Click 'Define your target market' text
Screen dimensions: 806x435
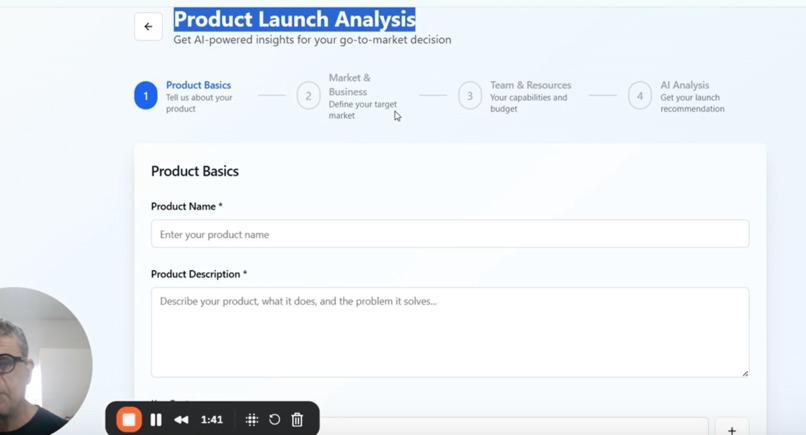[362, 110]
